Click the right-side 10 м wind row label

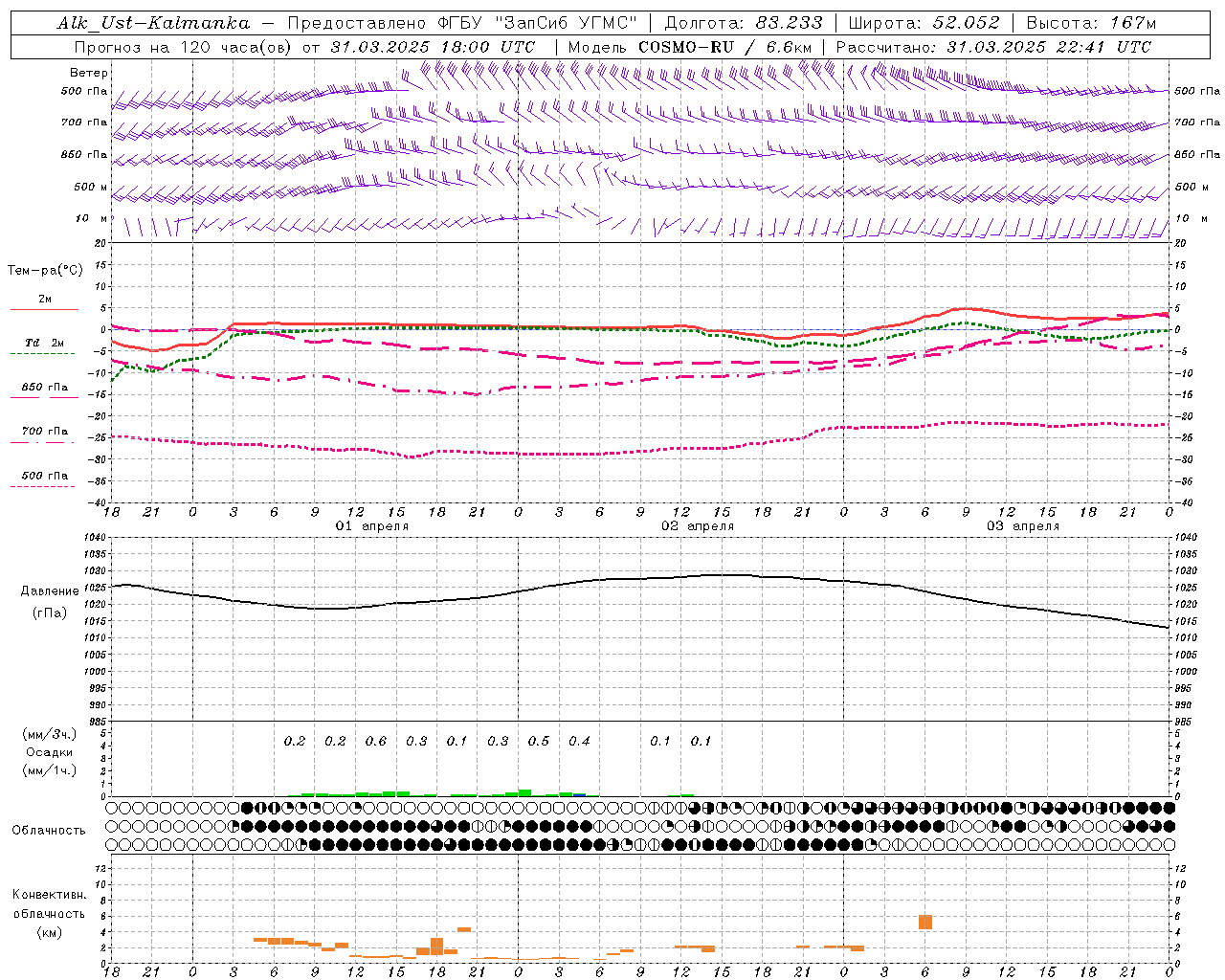pos(1191,218)
